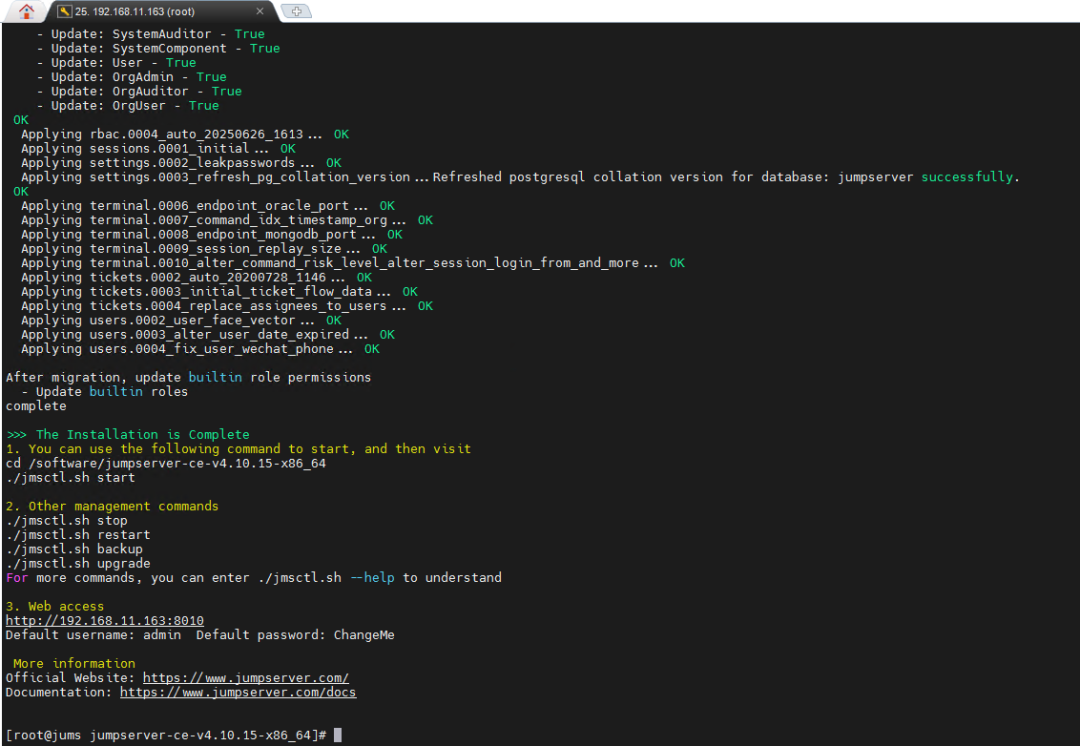Click 'Update: SystemAuditor - True' line
Viewport: 1080px width, 746px height.
click(x=151, y=34)
